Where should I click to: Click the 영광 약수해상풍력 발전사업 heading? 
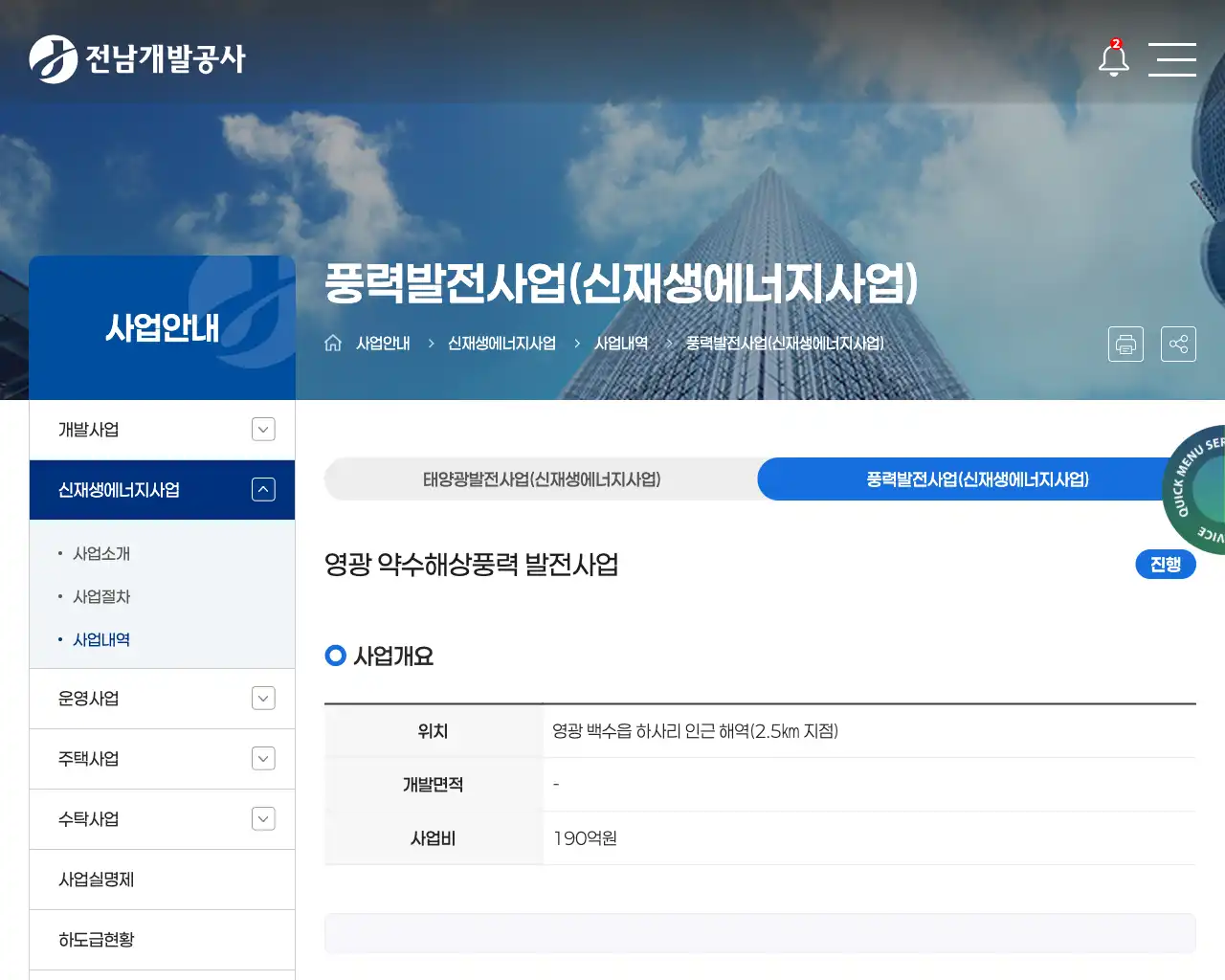(471, 565)
